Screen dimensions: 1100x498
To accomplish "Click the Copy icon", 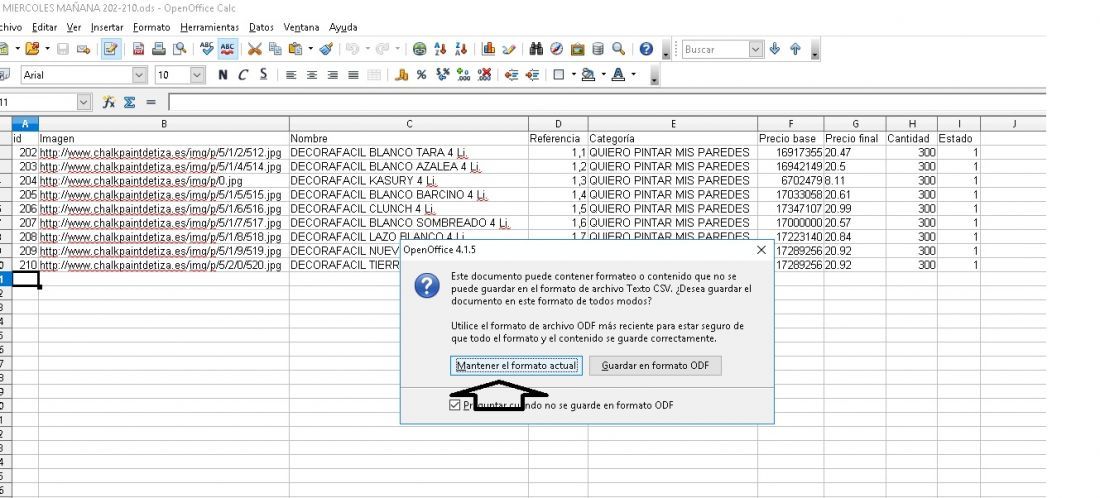I will [275, 49].
